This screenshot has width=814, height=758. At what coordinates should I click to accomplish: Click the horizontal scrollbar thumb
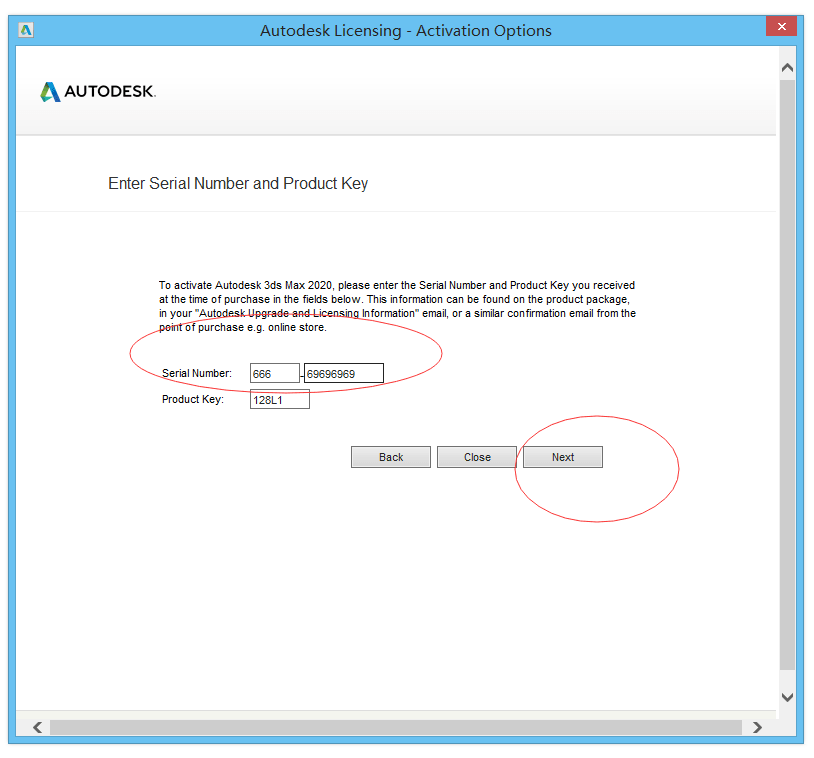[396, 727]
